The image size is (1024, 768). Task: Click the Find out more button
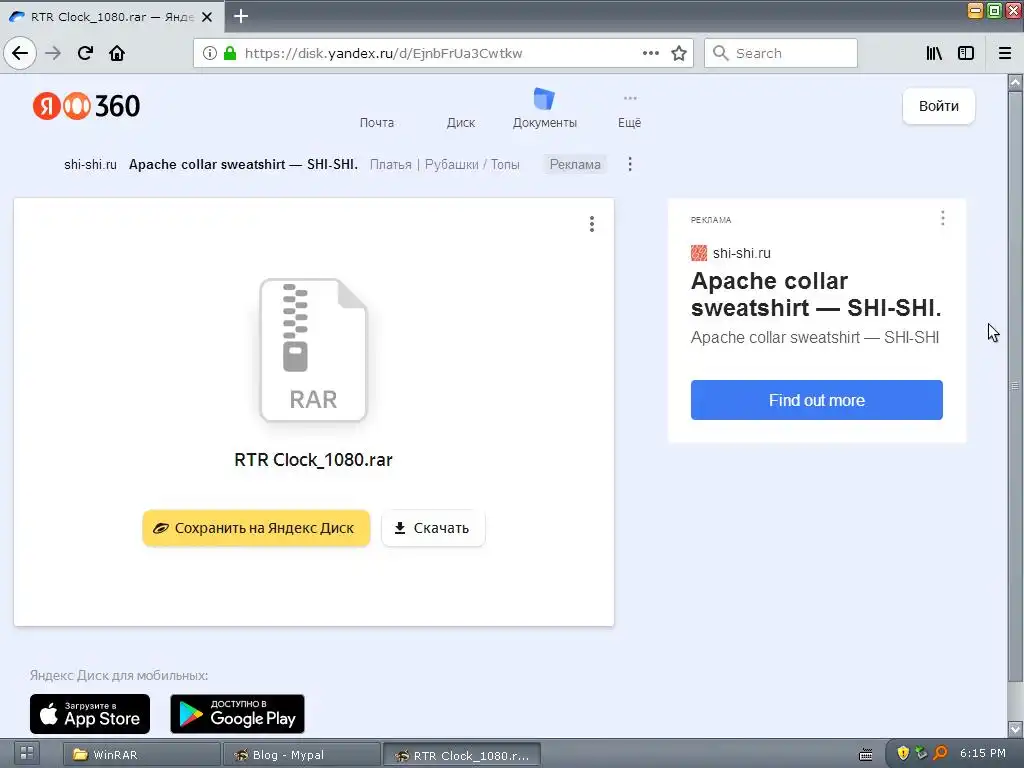816,400
